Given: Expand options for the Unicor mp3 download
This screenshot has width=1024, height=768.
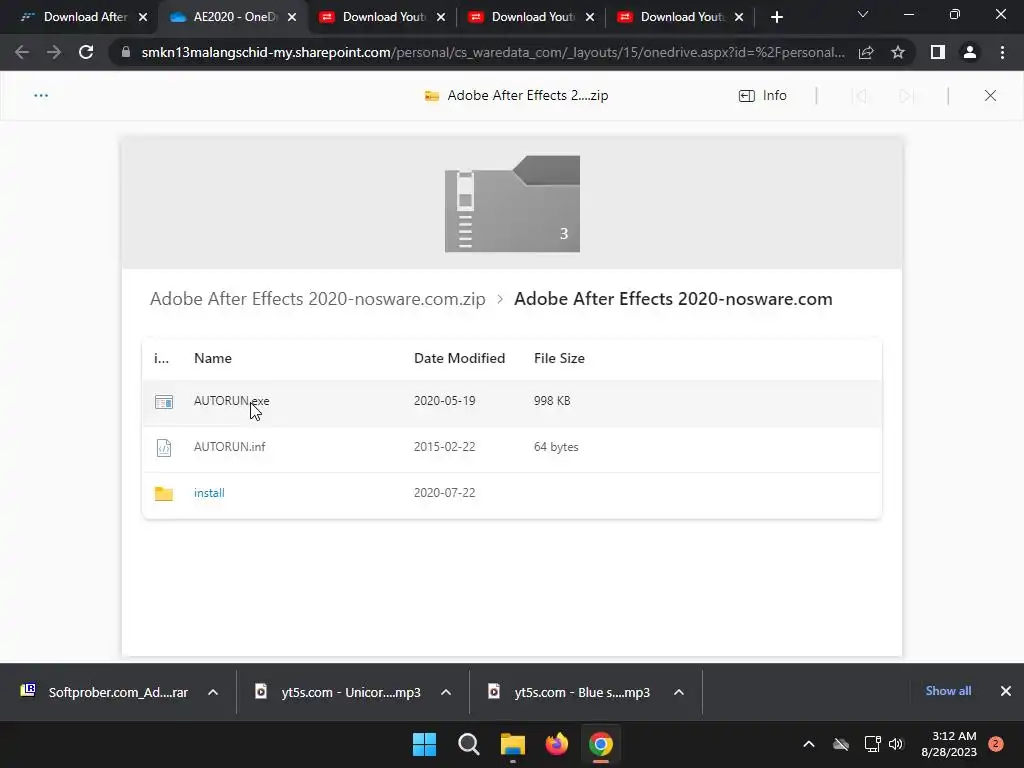Looking at the screenshot, I should click(446, 692).
